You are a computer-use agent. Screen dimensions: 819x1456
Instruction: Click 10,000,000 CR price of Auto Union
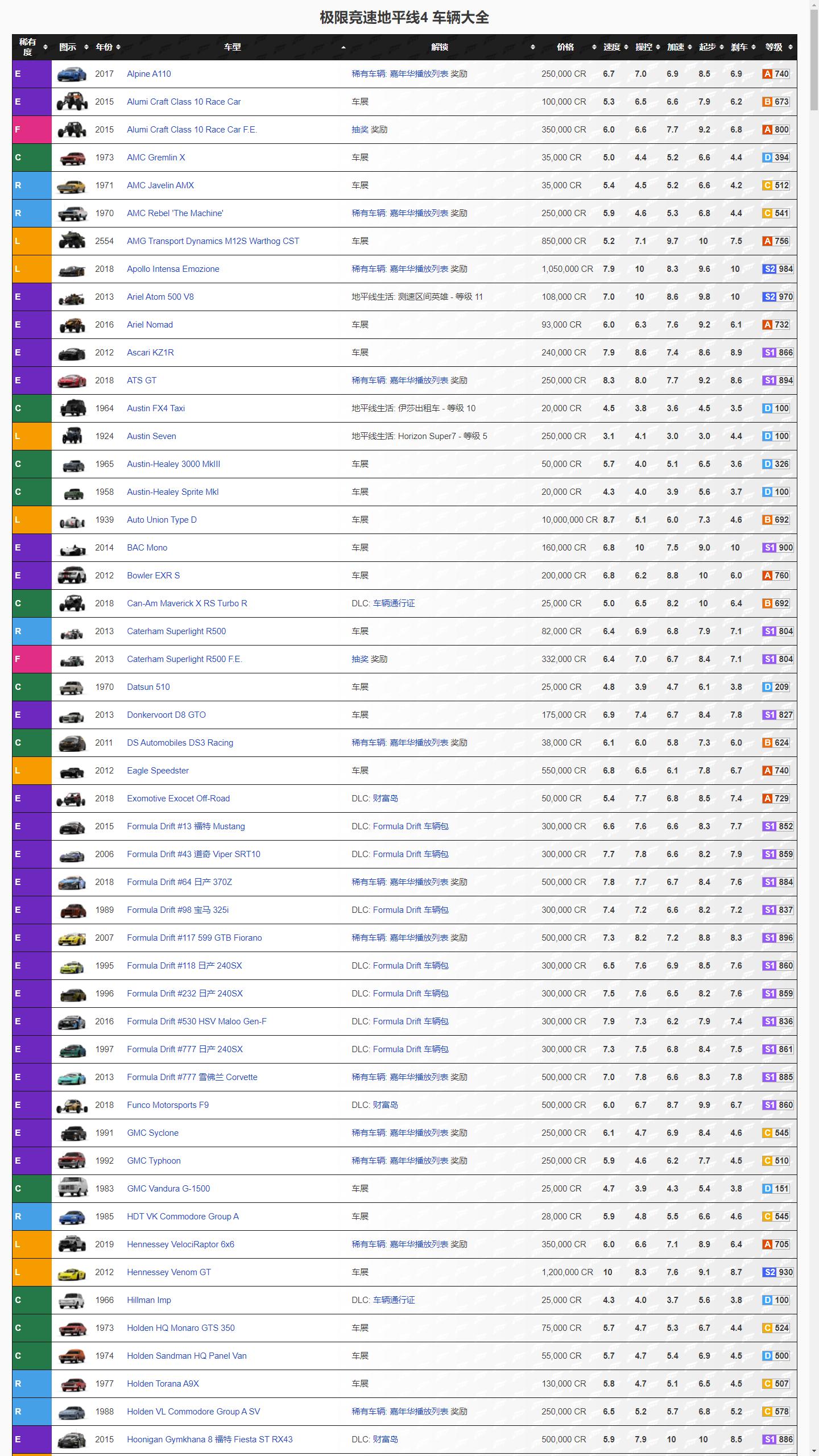tap(569, 520)
